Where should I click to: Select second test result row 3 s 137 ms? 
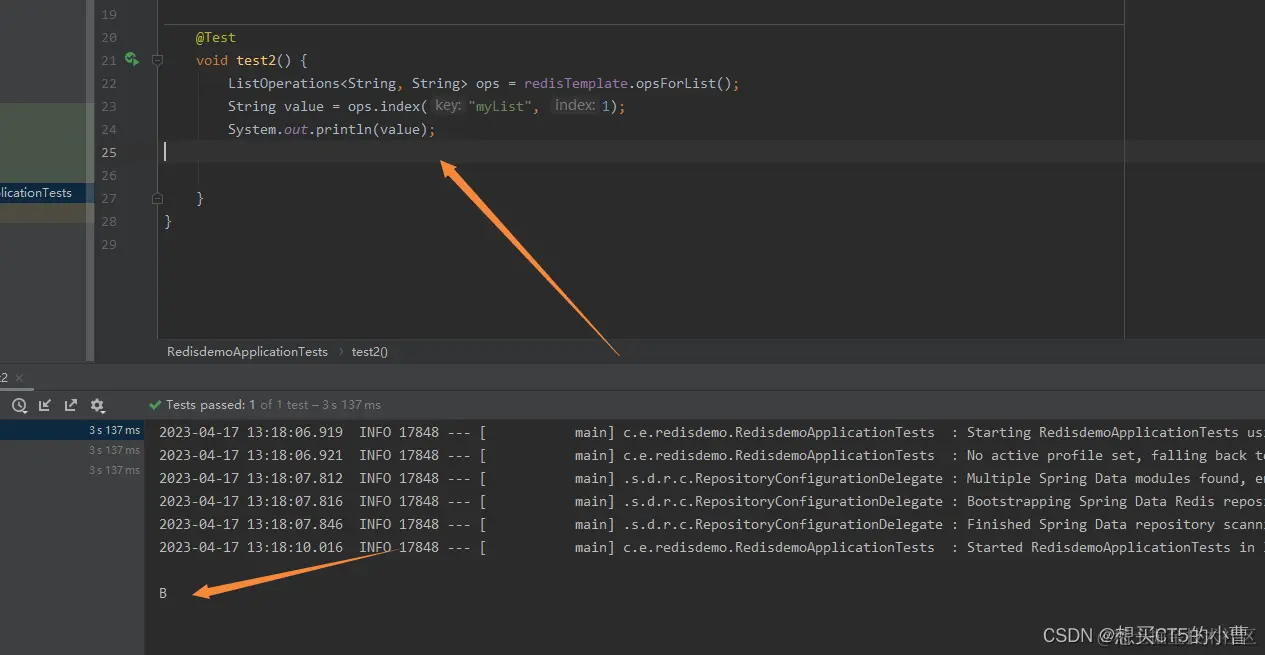[72, 450]
